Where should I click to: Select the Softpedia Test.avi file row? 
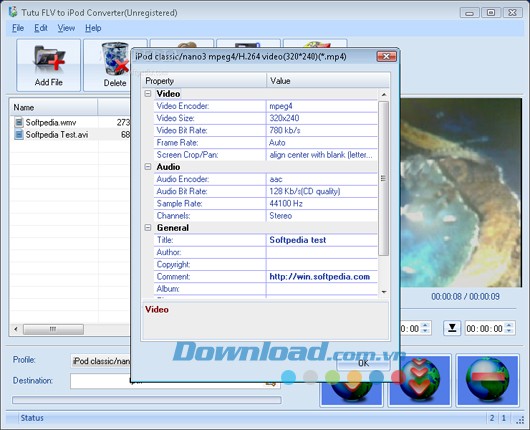pyautogui.click(x=70, y=135)
